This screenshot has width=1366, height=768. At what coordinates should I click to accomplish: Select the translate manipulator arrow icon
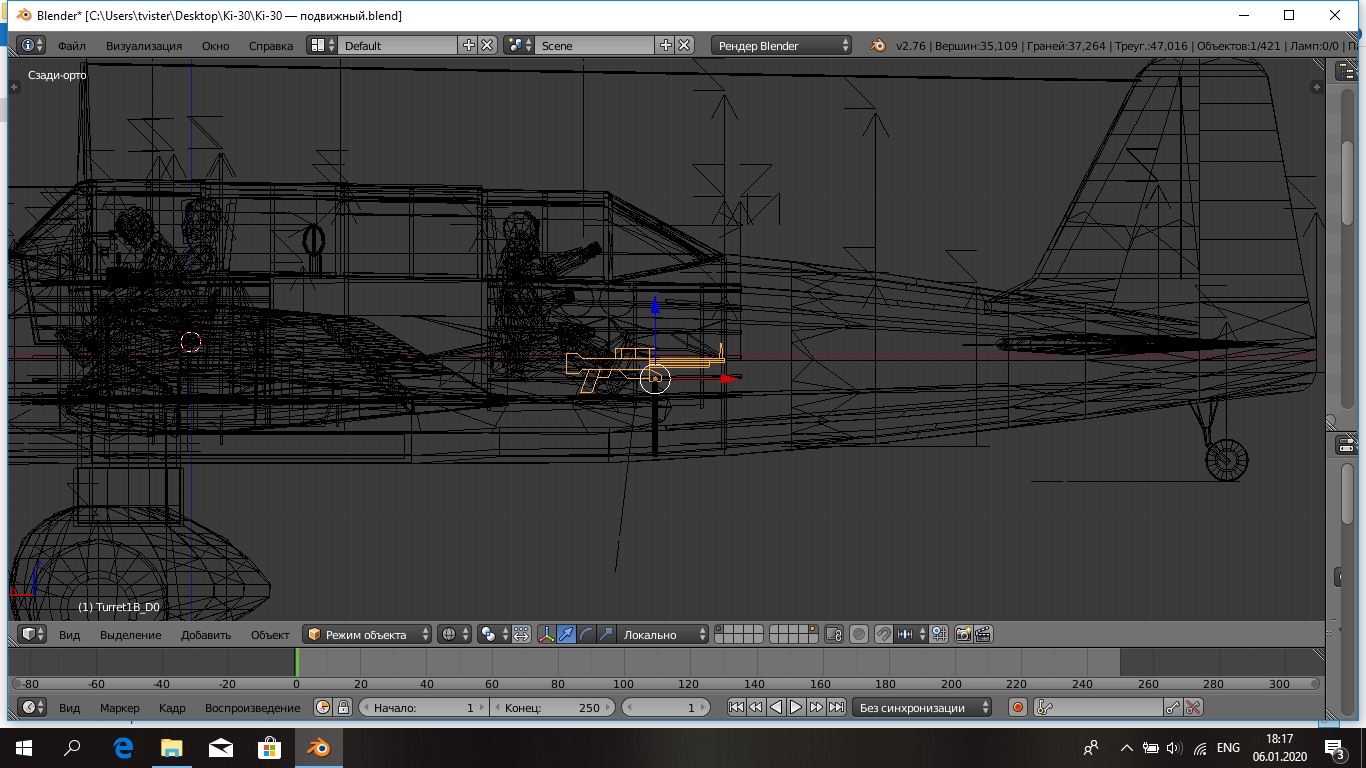point(567,634)
